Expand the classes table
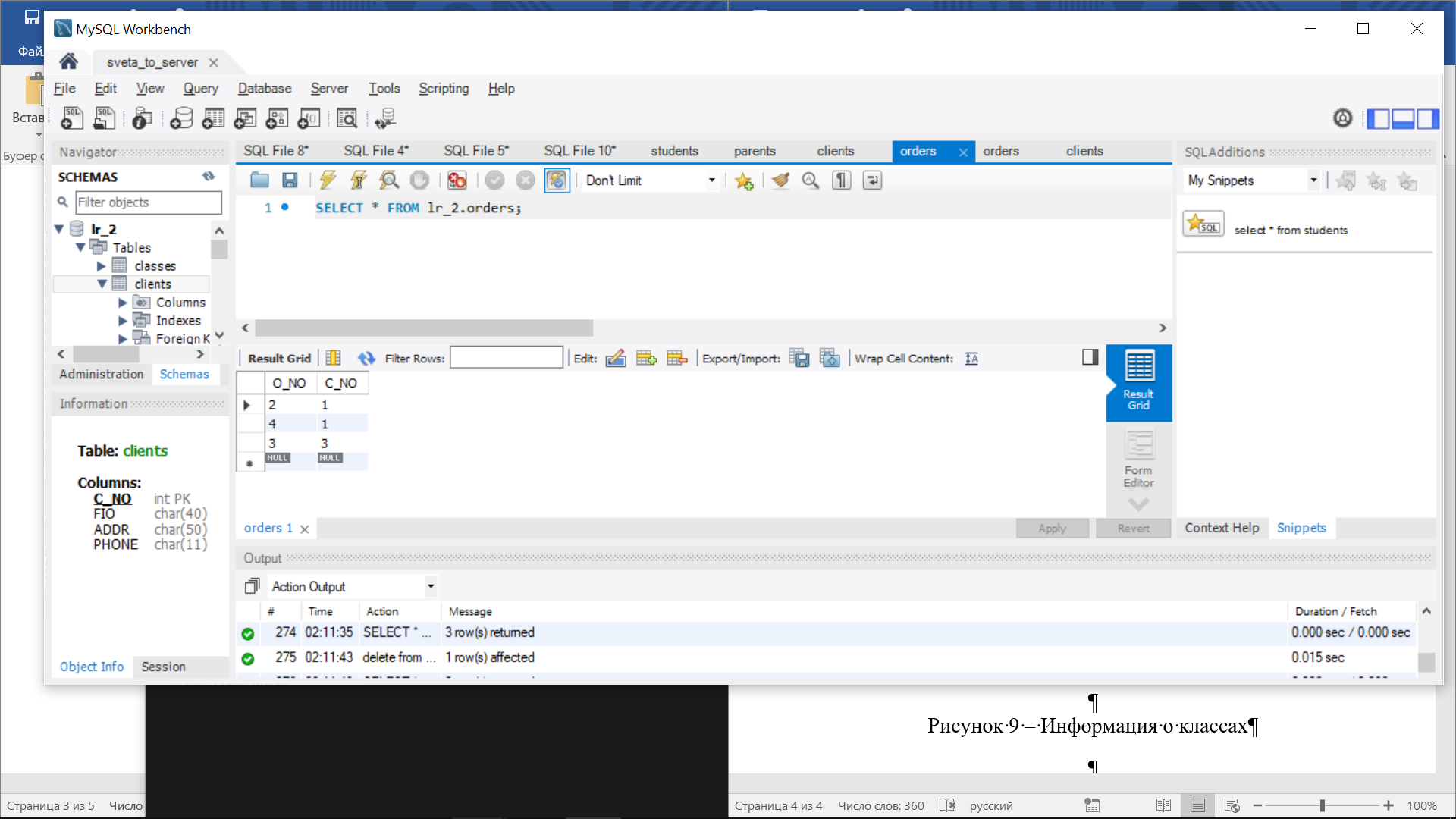1456x819 pixels. coord(102,266)
